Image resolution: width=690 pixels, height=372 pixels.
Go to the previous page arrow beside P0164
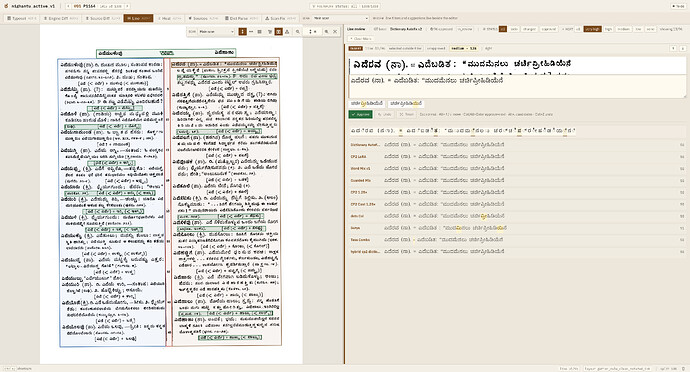69,6
